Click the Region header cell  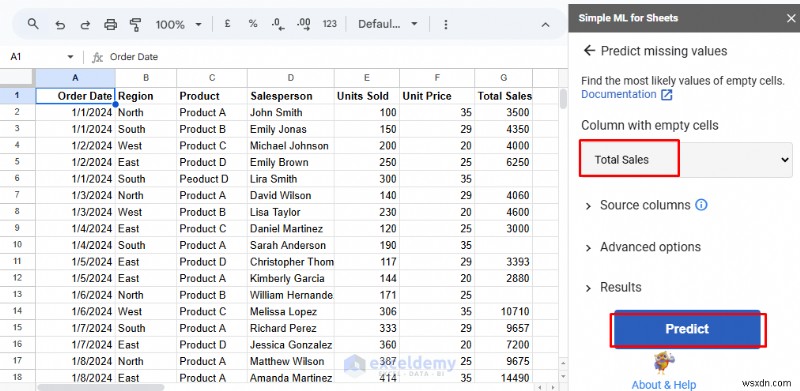click(x=146, y=96)
